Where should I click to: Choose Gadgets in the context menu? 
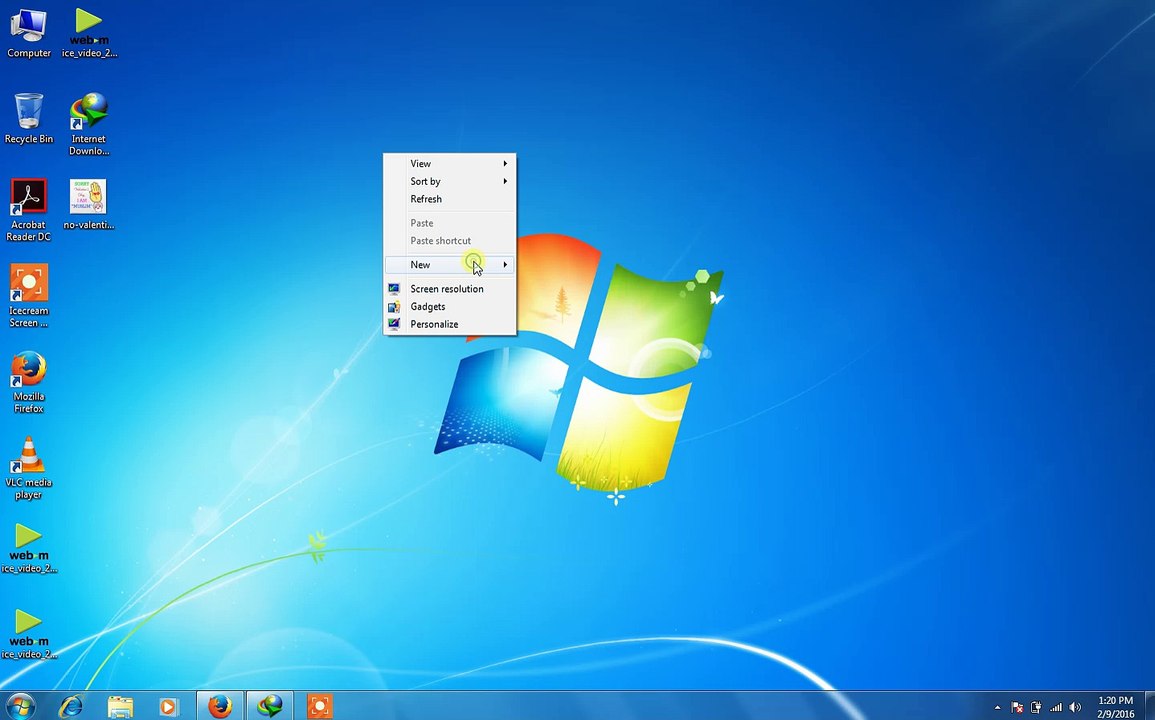click(x=428, y=307)
